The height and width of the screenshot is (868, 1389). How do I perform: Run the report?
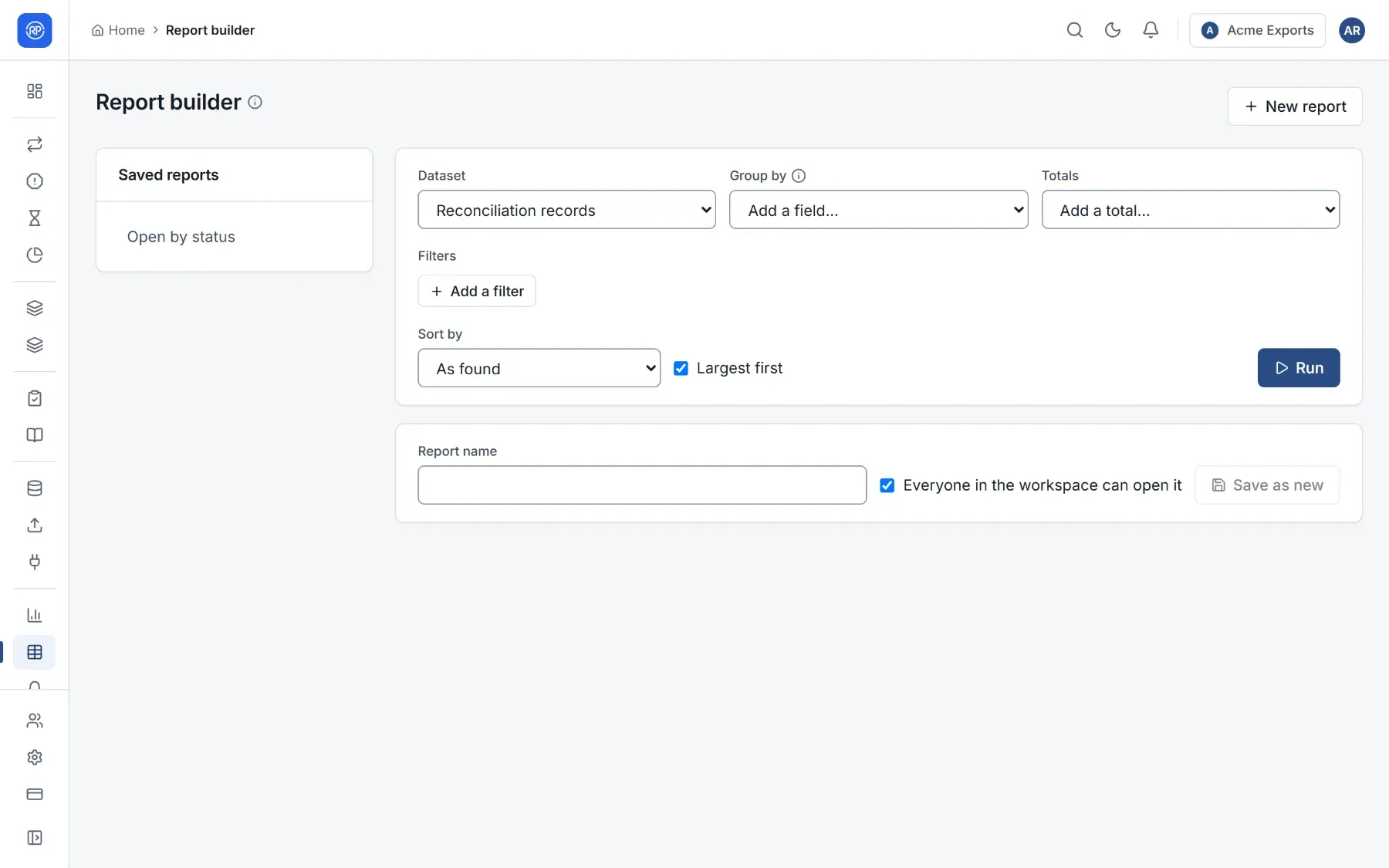(1298, 368)
